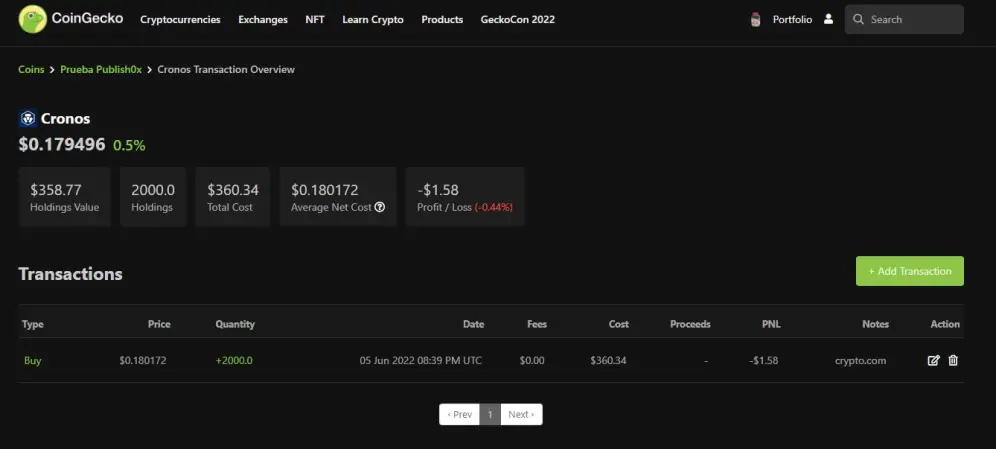996x449 pixels.
Task: Open the candy jar icon beside Portfolio
Action: [x=755, y=20]
